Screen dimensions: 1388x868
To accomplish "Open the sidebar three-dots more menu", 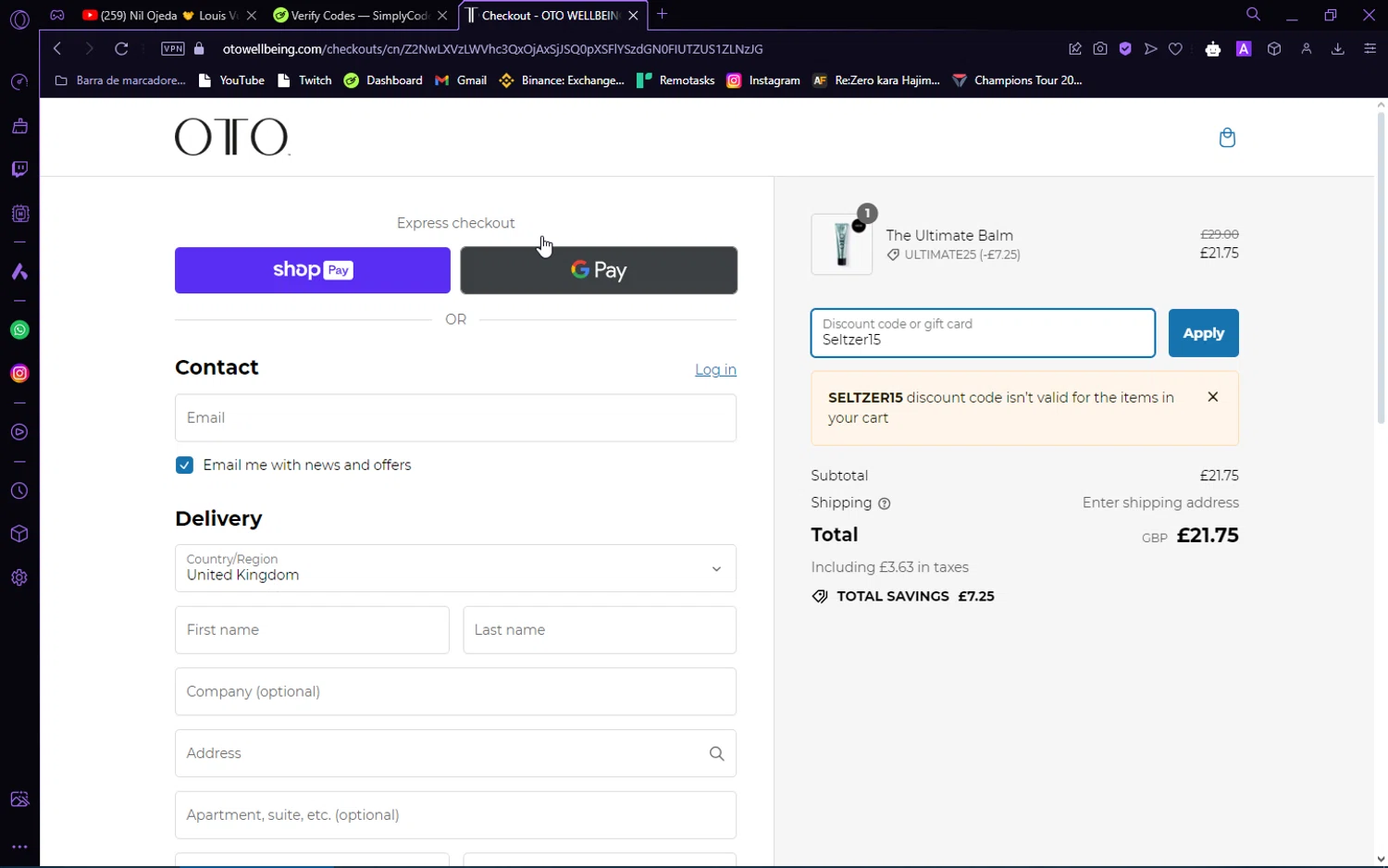I will pyautogui.click(x=19, y=847).
